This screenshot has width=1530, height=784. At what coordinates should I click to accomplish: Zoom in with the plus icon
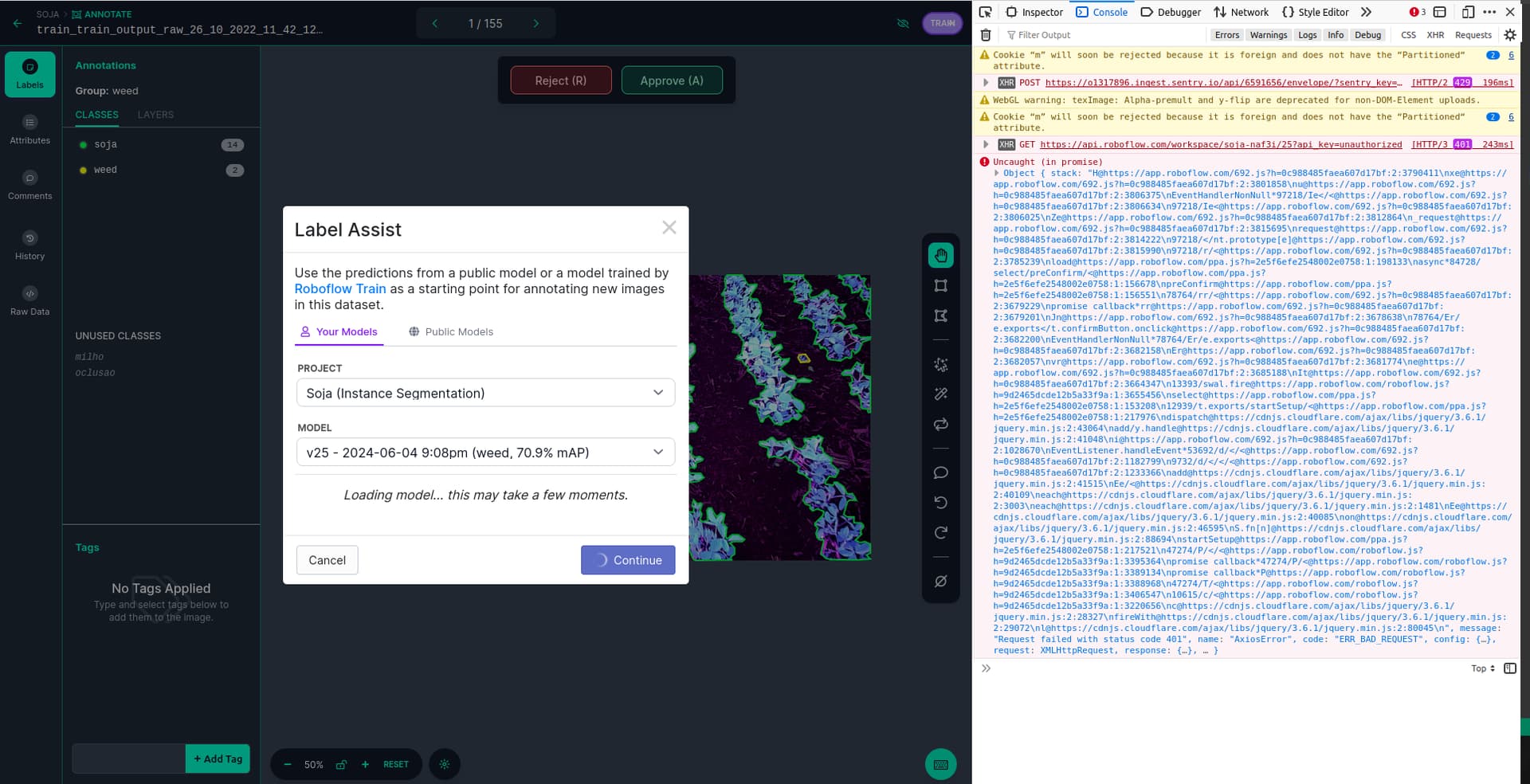pyautogui.click(x=365, y=765)
